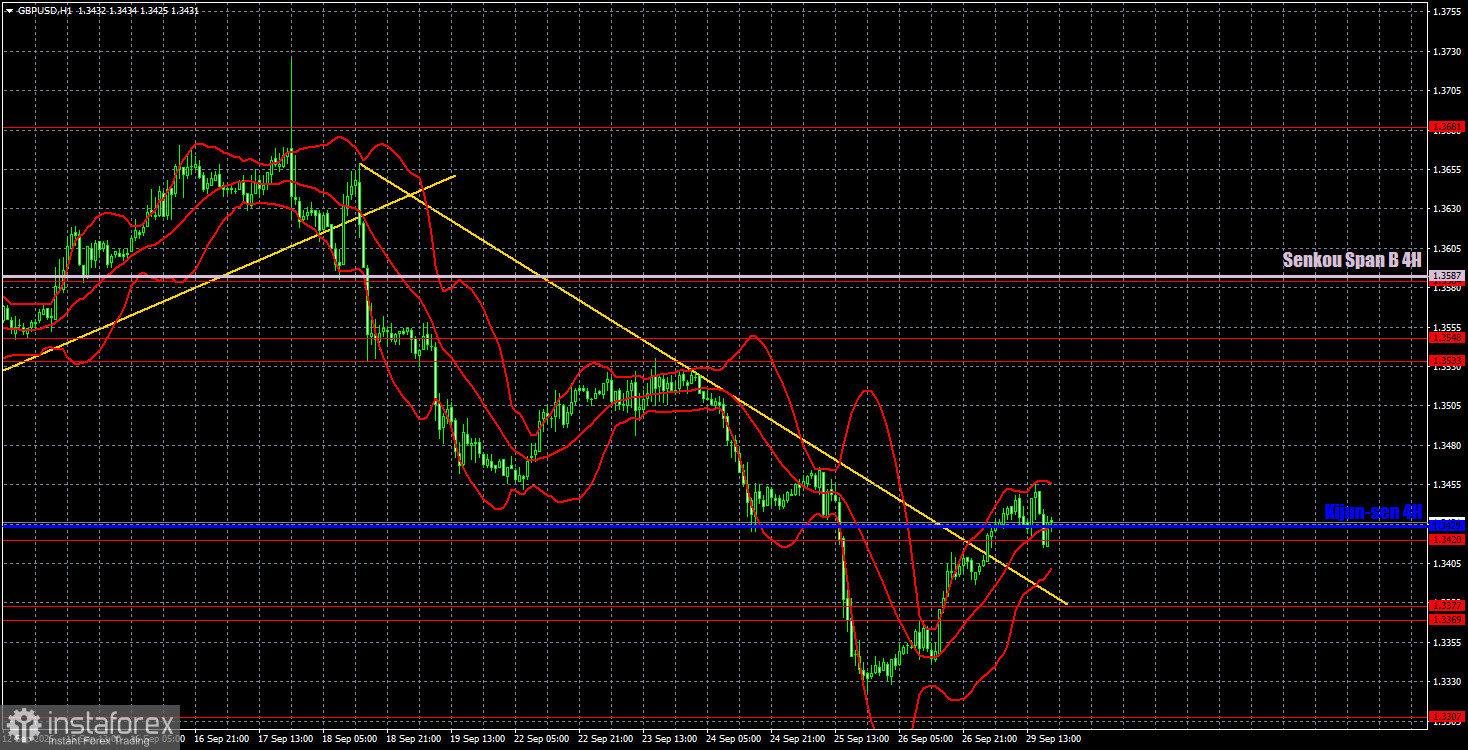
Task: Select the Senkou Span B 4H label
Action: point(1352,260)
